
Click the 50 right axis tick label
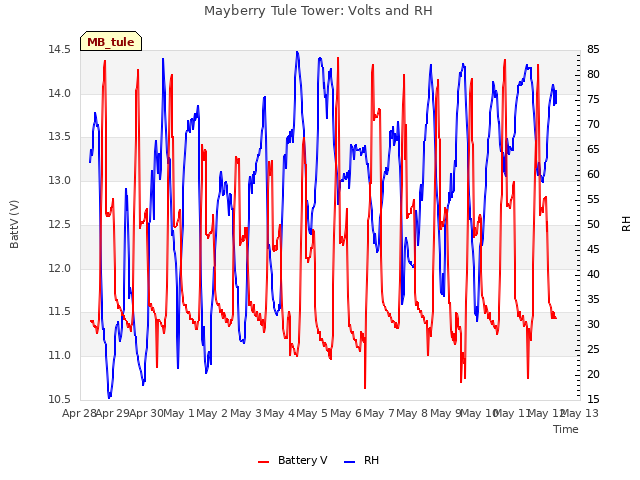[593, 224]
